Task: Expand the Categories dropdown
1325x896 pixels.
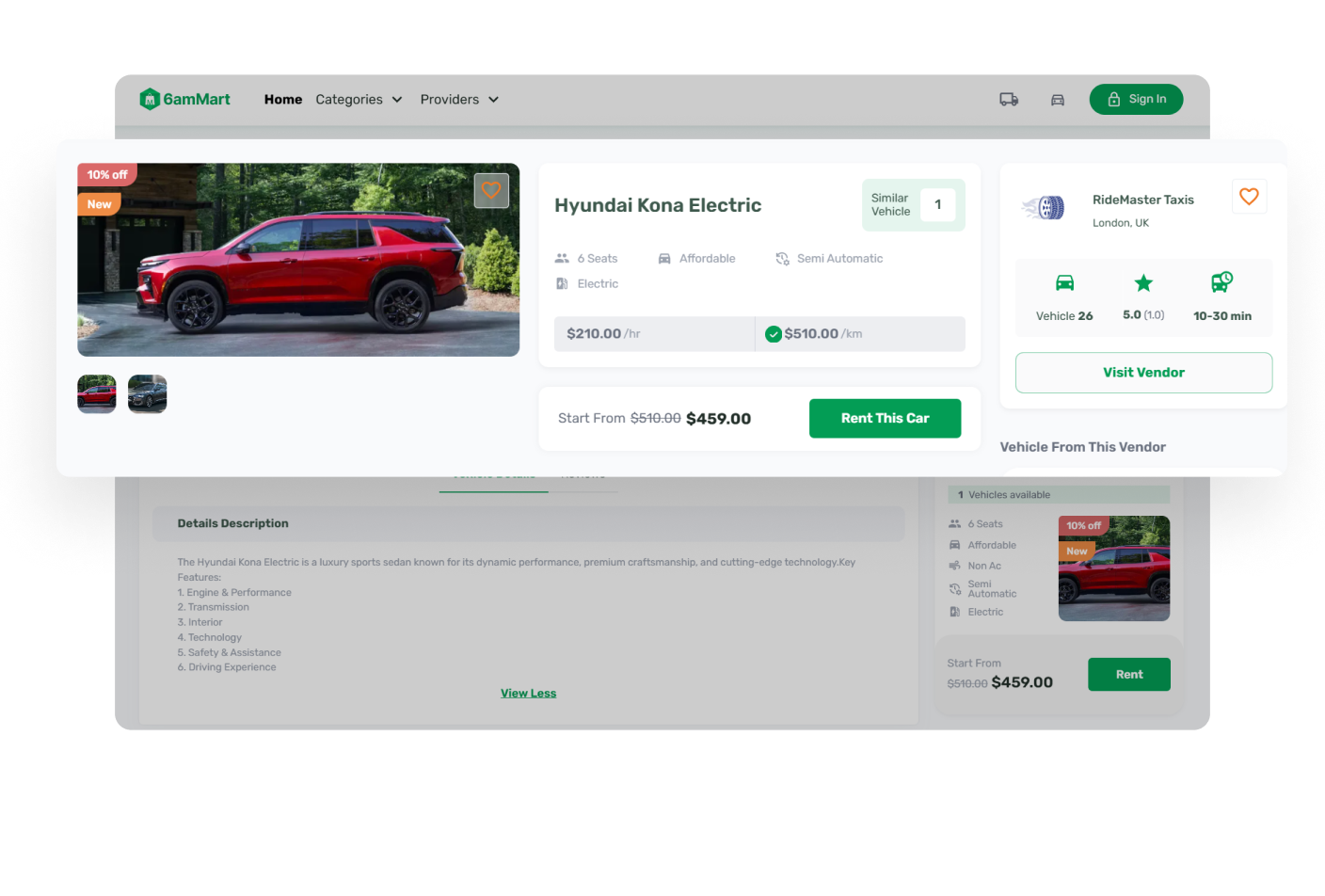Action: click(359, 100)
